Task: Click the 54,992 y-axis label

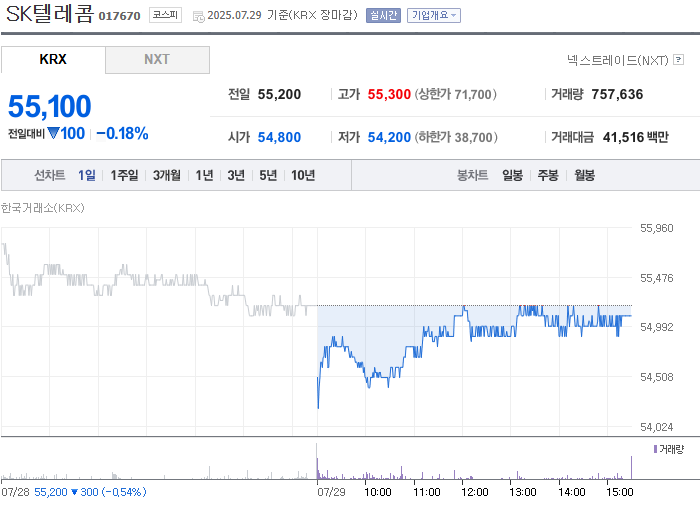Action: click(x=656, y=327)
